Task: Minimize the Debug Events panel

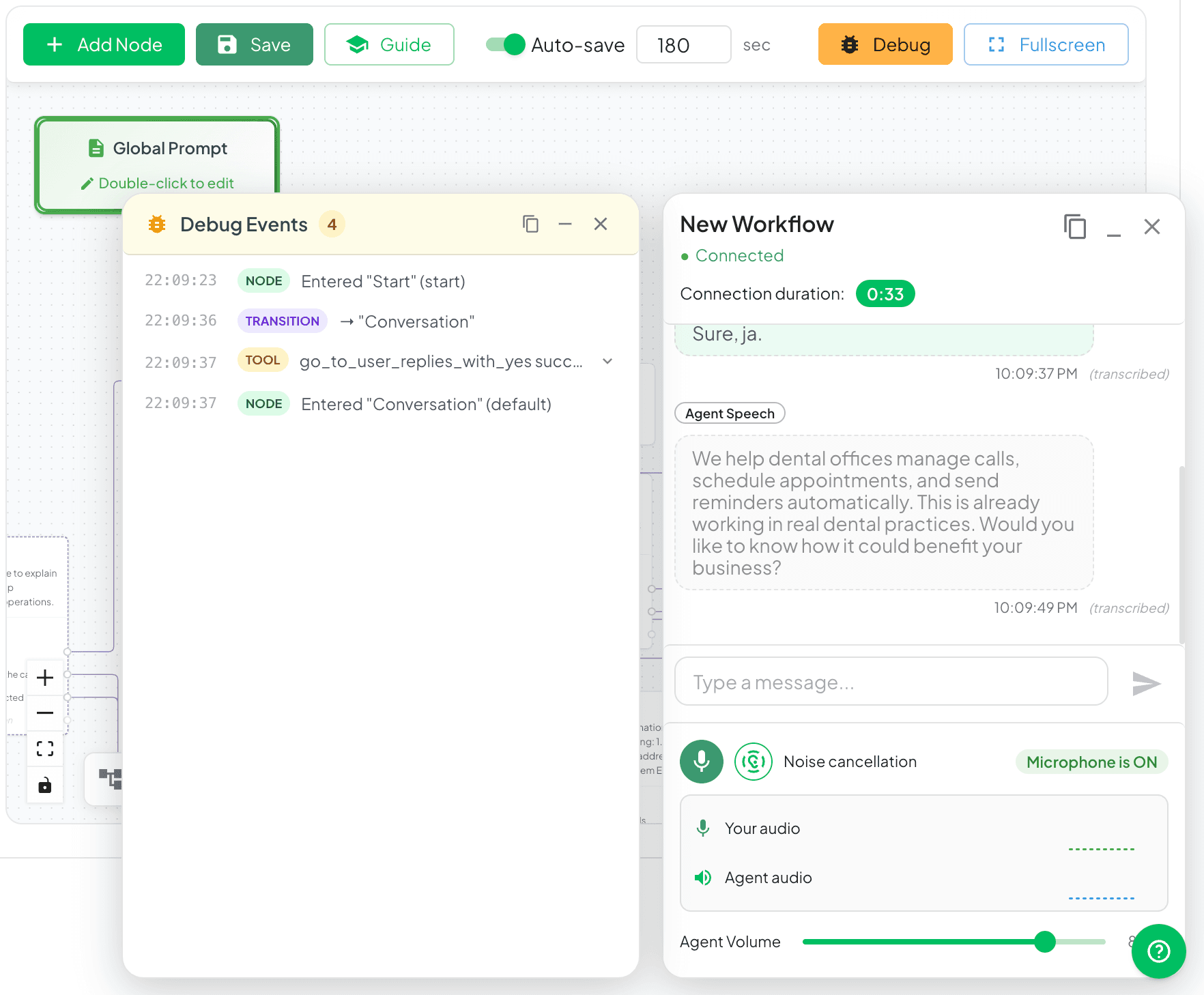Action: pyautogui.click(x=565, y=224)
